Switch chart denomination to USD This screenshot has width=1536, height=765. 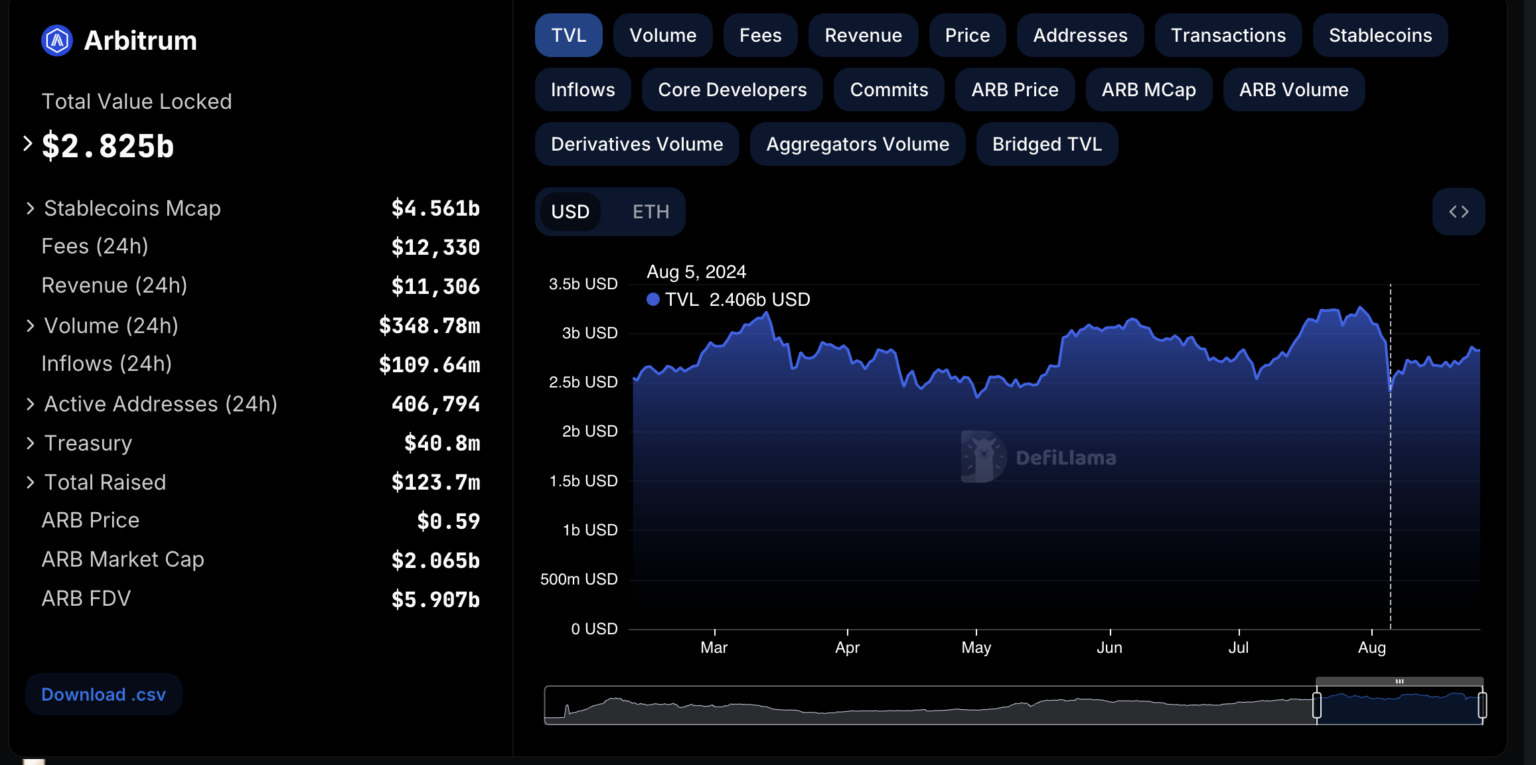coord(571,212)
